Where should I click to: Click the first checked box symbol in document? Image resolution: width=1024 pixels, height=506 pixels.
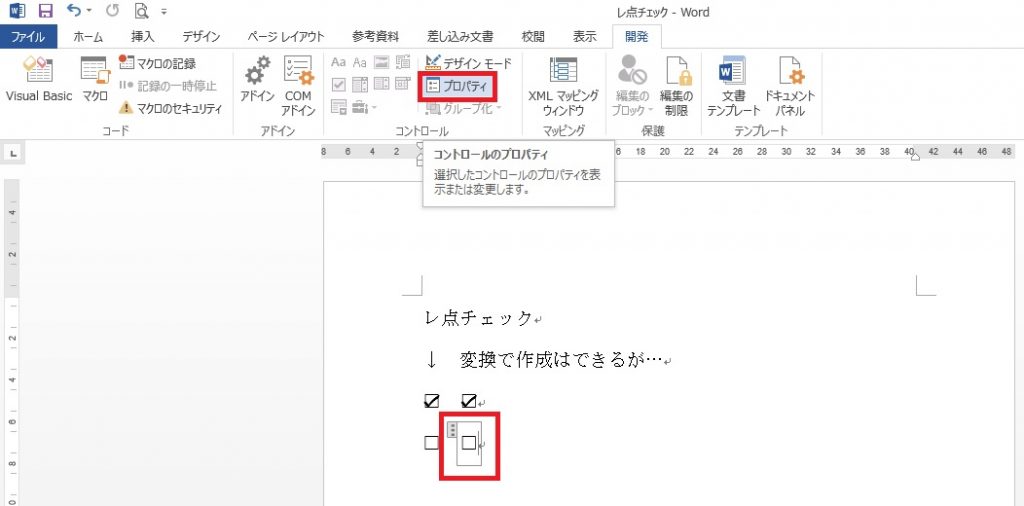tap(432, 401)
